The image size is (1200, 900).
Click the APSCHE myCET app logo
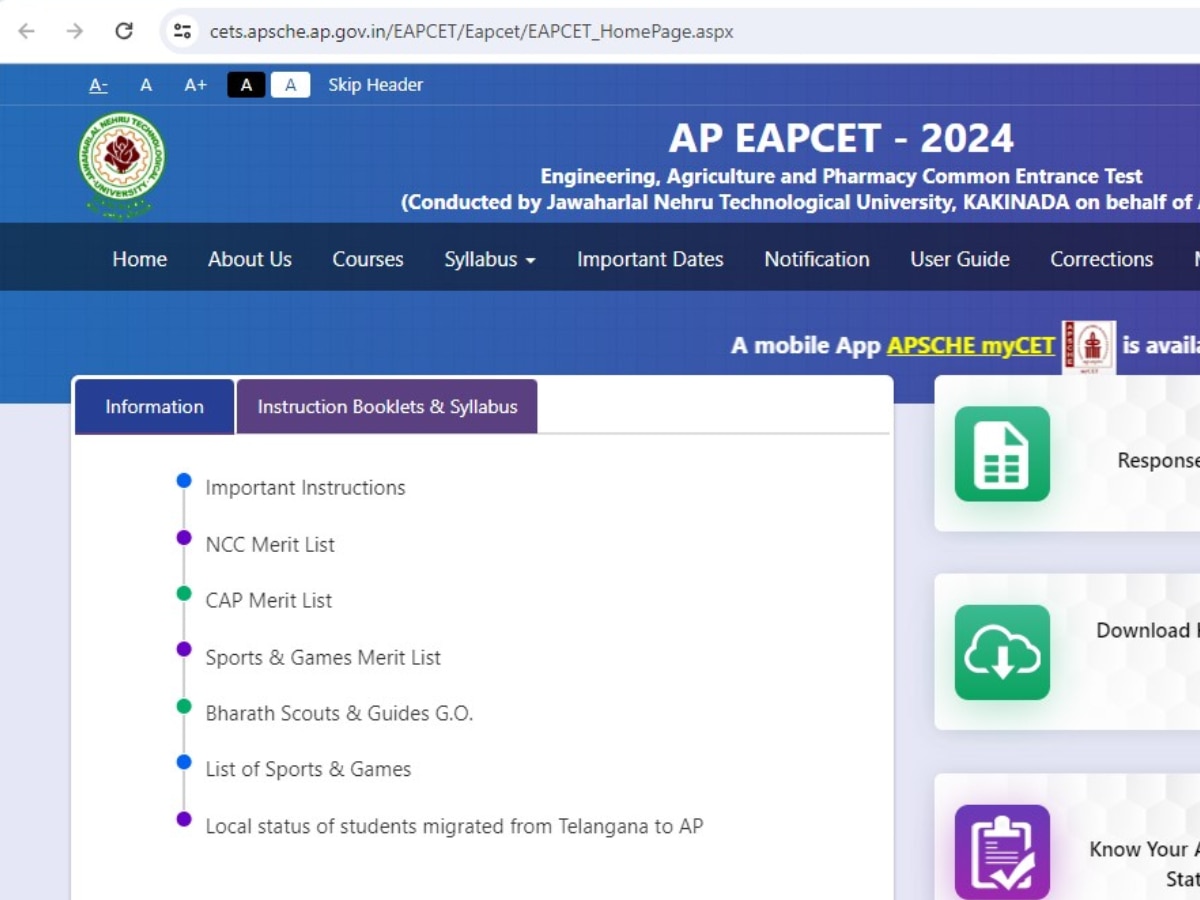tap(1088, 345)
